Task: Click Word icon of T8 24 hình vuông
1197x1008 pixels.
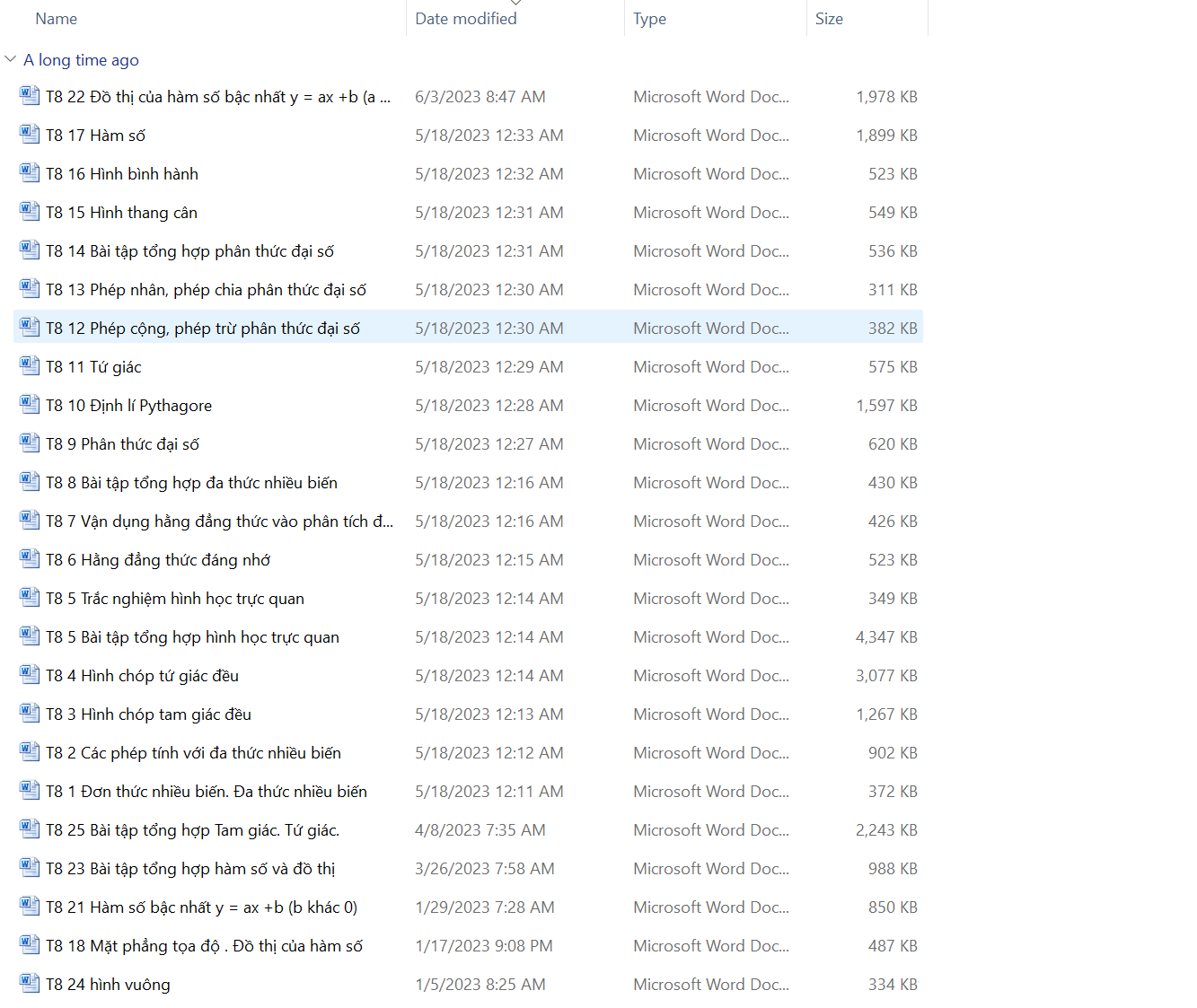Action: pyautogui.click(x=30, y=983)
